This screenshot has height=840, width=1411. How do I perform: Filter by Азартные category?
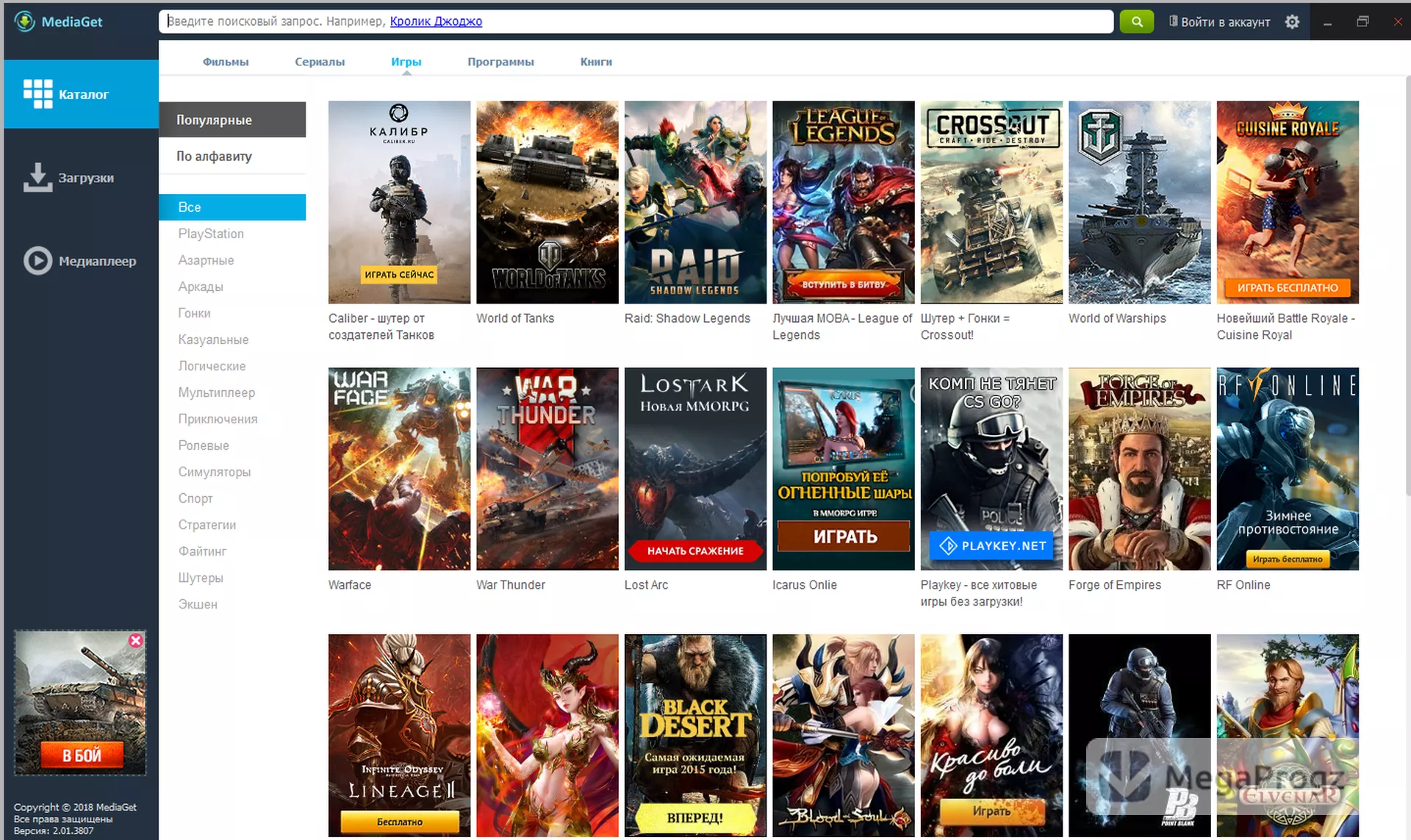(x=206, y=260)
